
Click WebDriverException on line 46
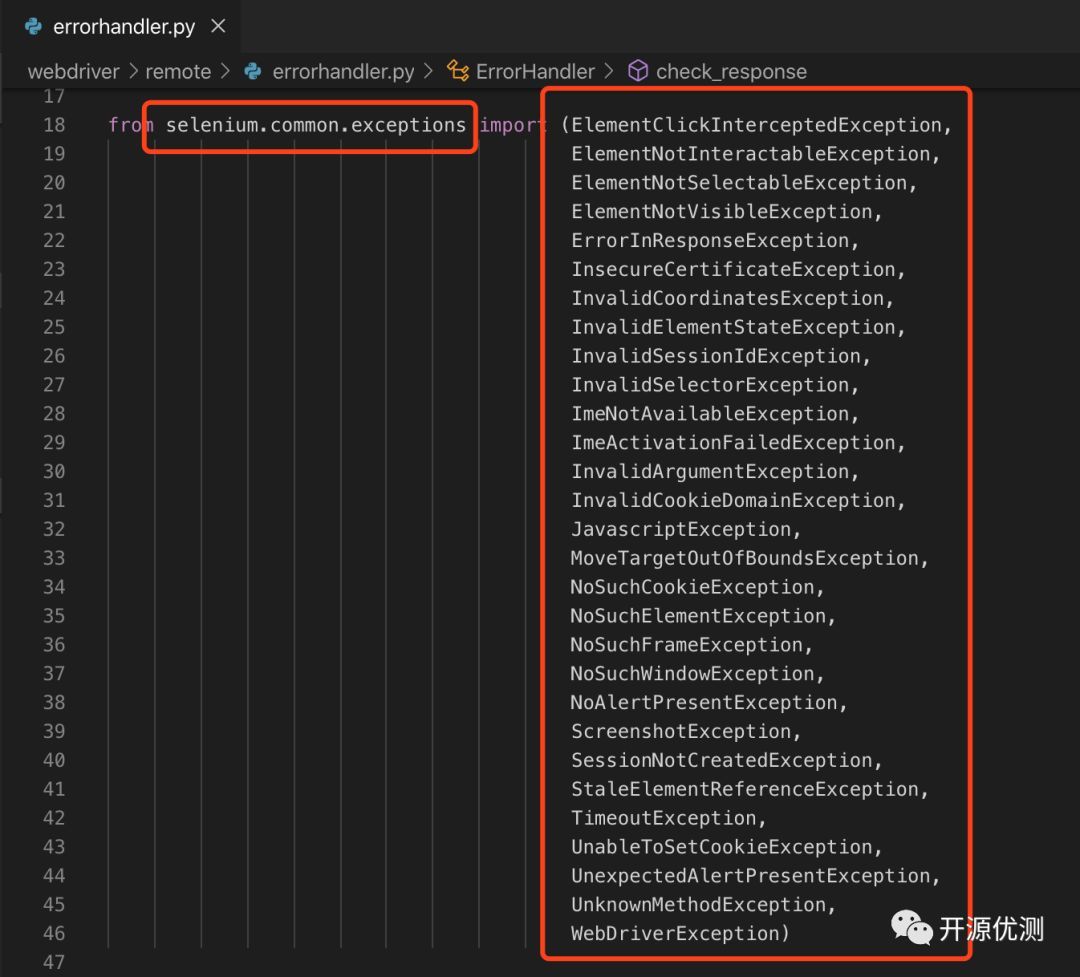pos(676,934)
